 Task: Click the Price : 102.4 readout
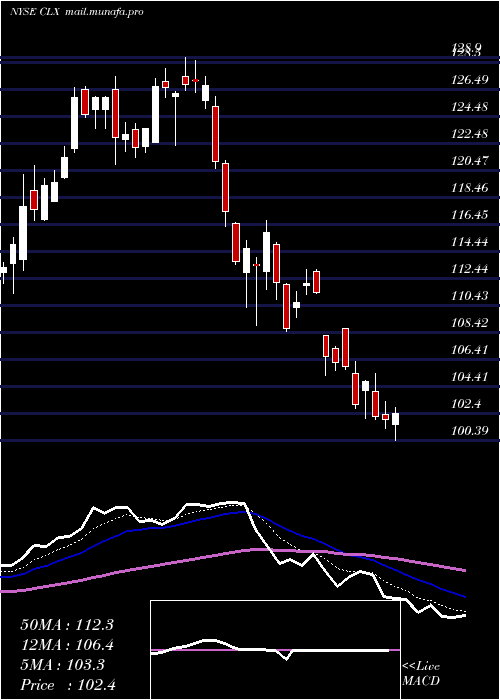click(68, 685)
